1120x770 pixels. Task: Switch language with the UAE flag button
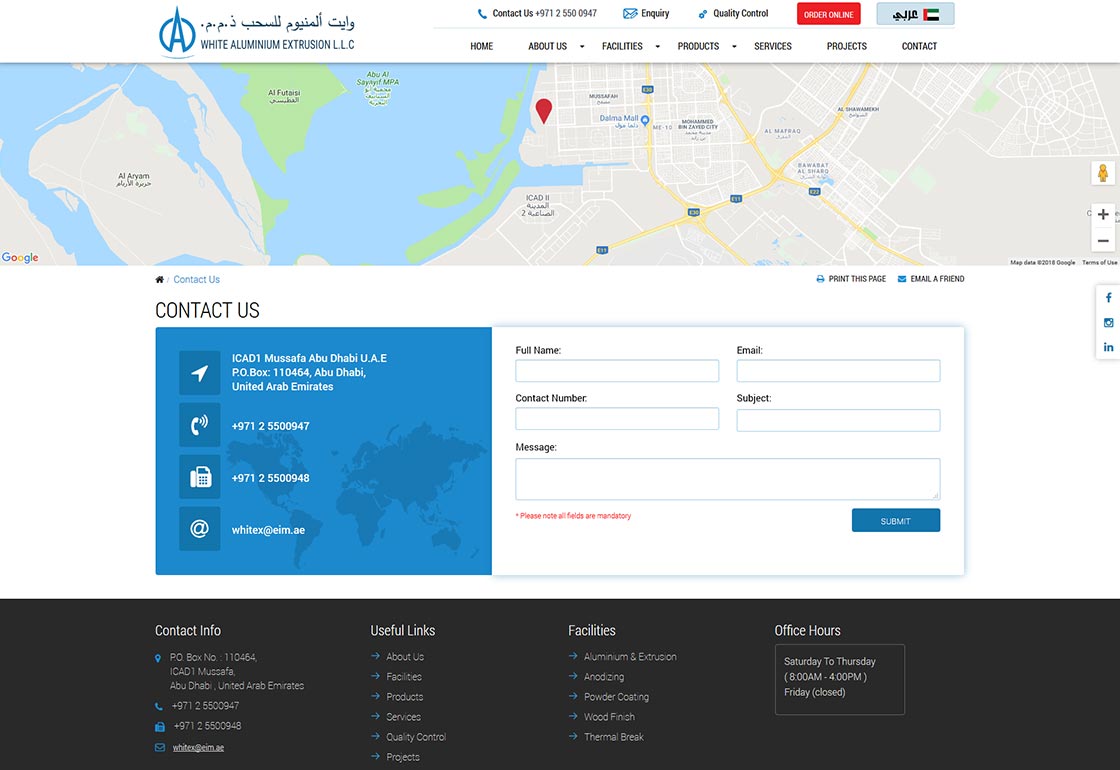pos(915,14)
